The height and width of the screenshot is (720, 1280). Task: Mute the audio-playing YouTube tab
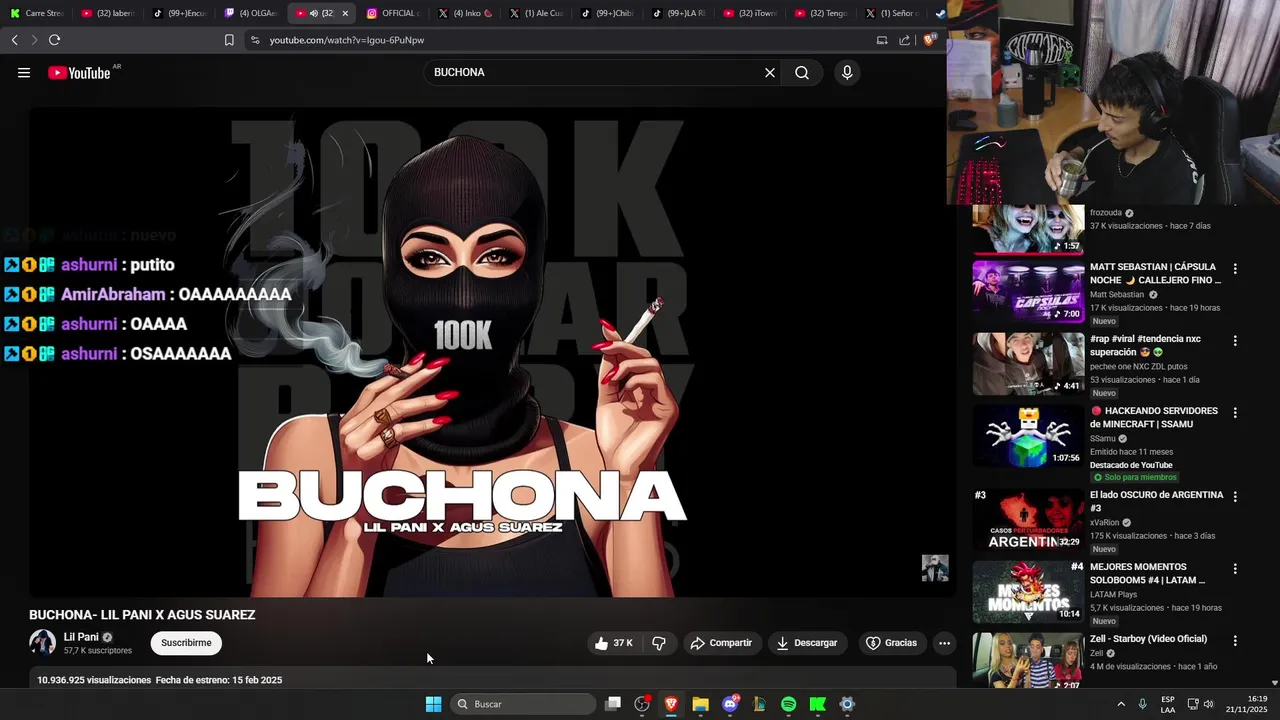[x=314, y=13]
